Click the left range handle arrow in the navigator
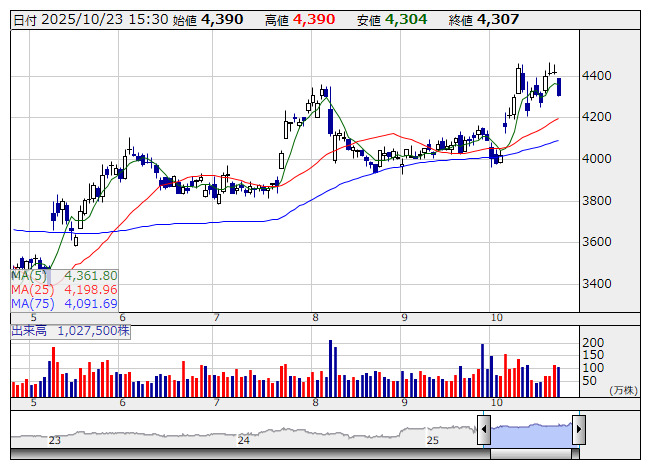 [x=484, y=429]
